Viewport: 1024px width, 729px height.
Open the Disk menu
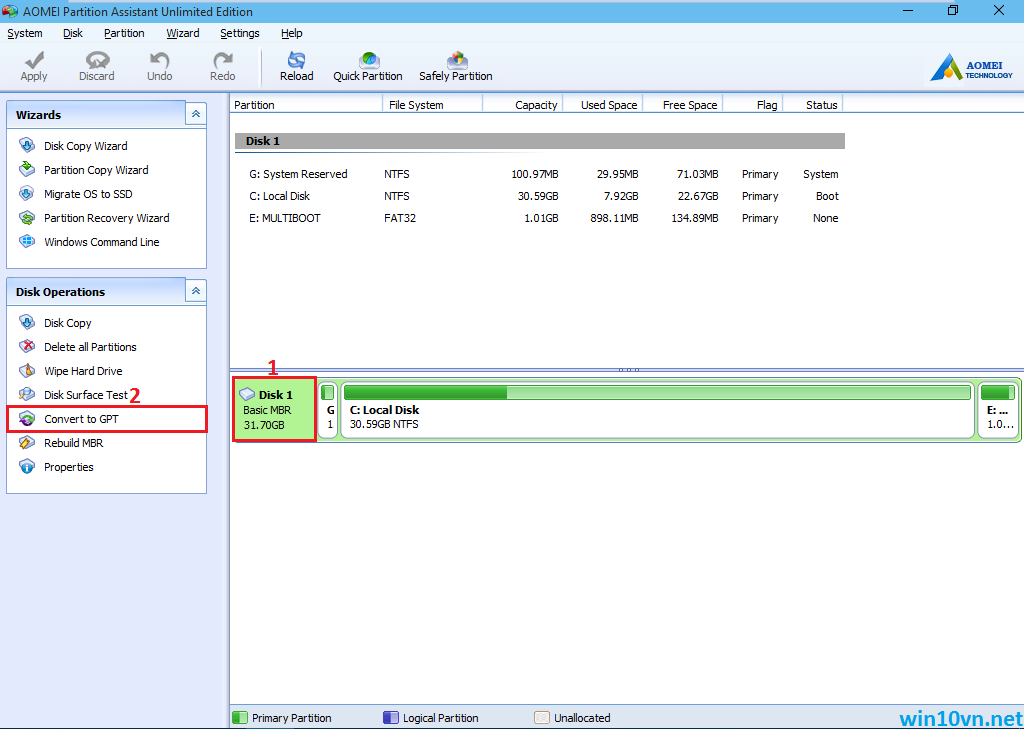tap(73, 33)
